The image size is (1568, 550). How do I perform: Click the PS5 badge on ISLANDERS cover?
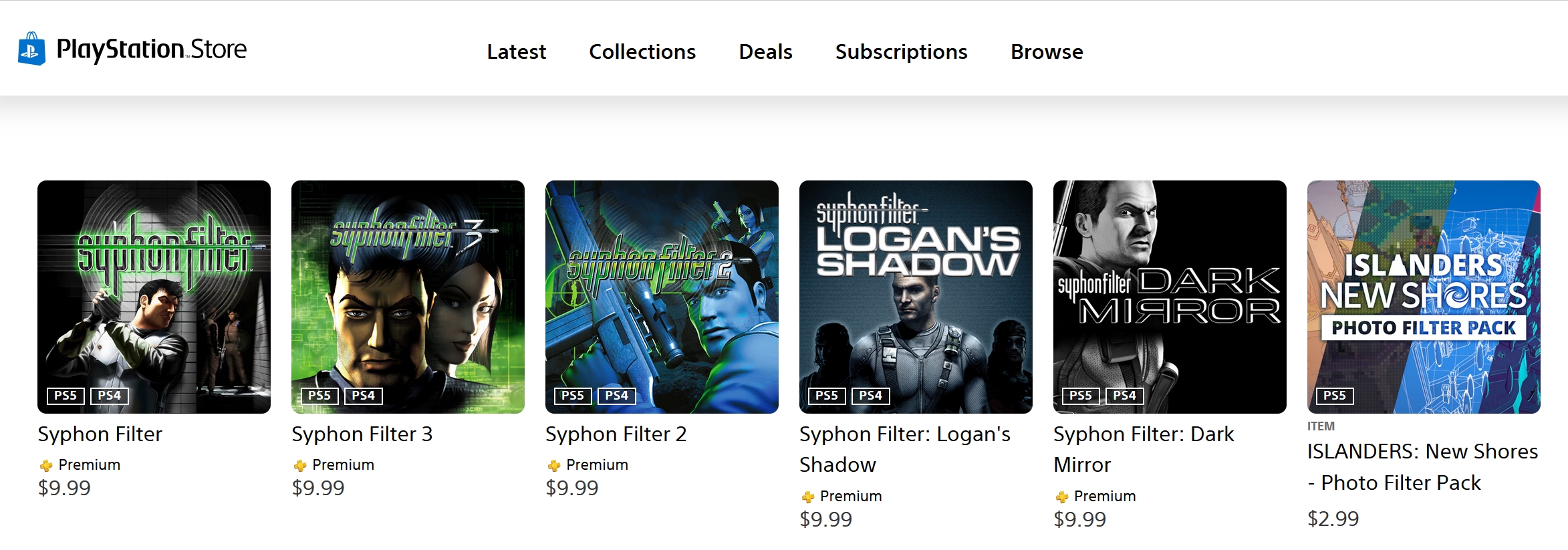pos(1334,396)
